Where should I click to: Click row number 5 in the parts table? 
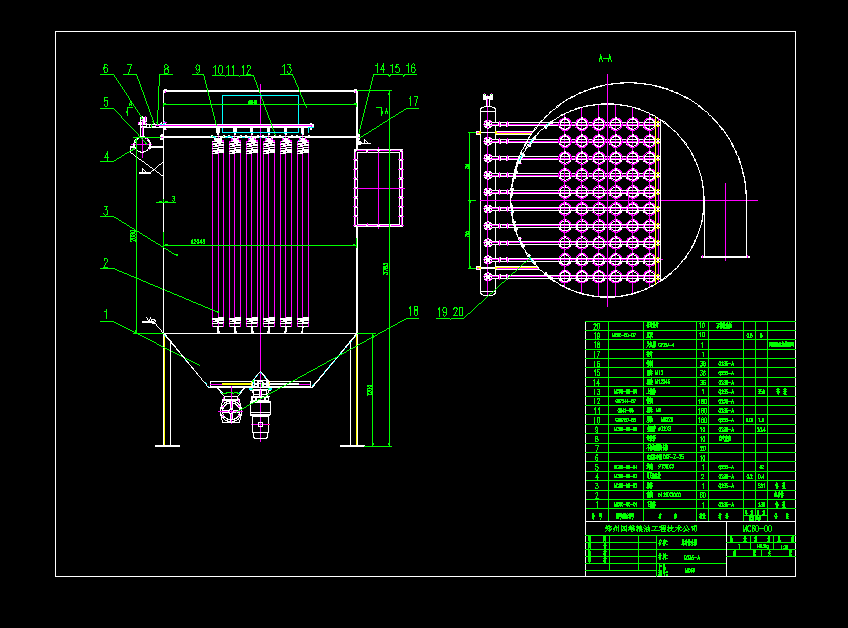click(x=597, y=467)
